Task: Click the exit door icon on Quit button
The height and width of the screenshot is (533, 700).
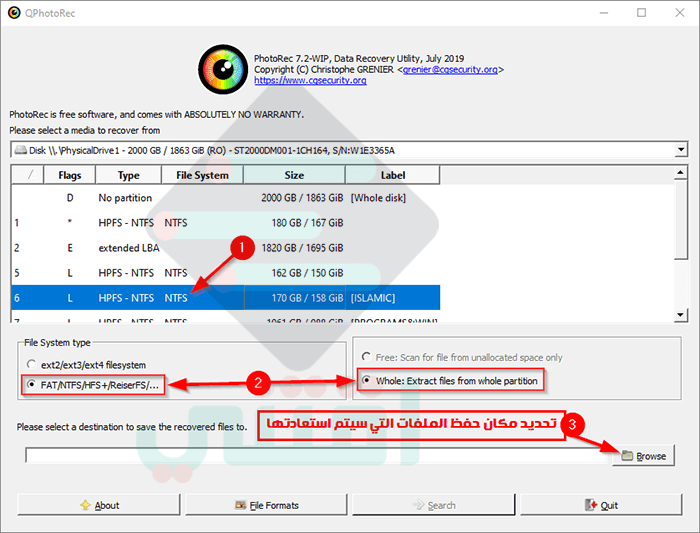Action: click(x=591, y=505)
